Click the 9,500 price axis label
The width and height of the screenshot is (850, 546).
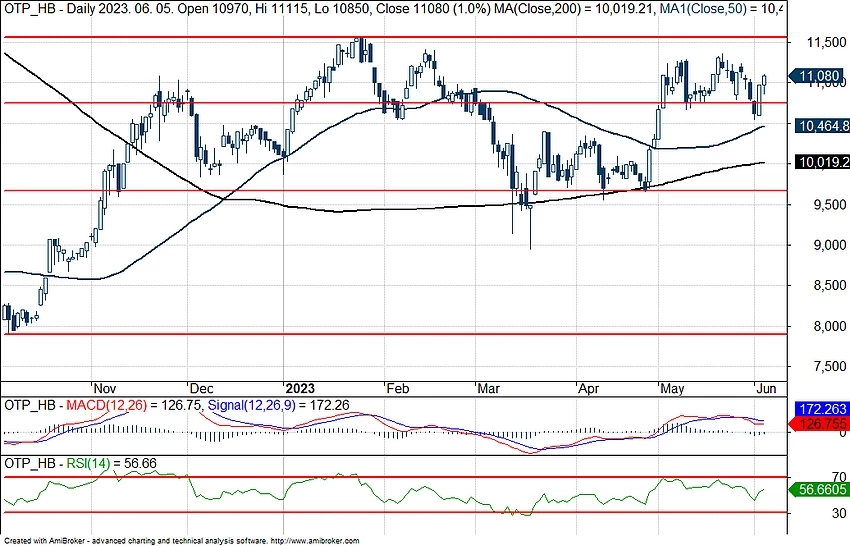(829, 204)
